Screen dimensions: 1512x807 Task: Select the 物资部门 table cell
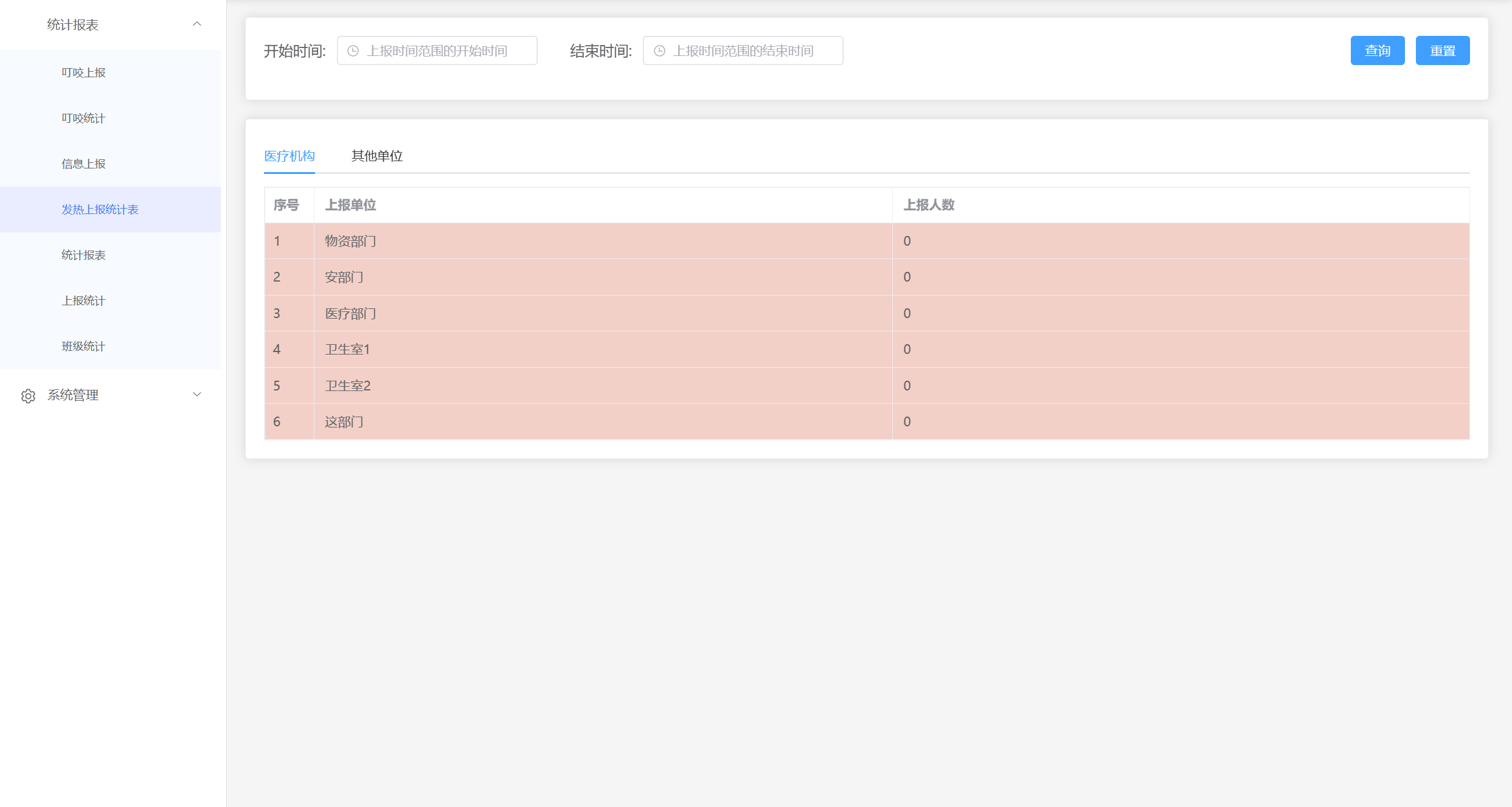[603, 241]
